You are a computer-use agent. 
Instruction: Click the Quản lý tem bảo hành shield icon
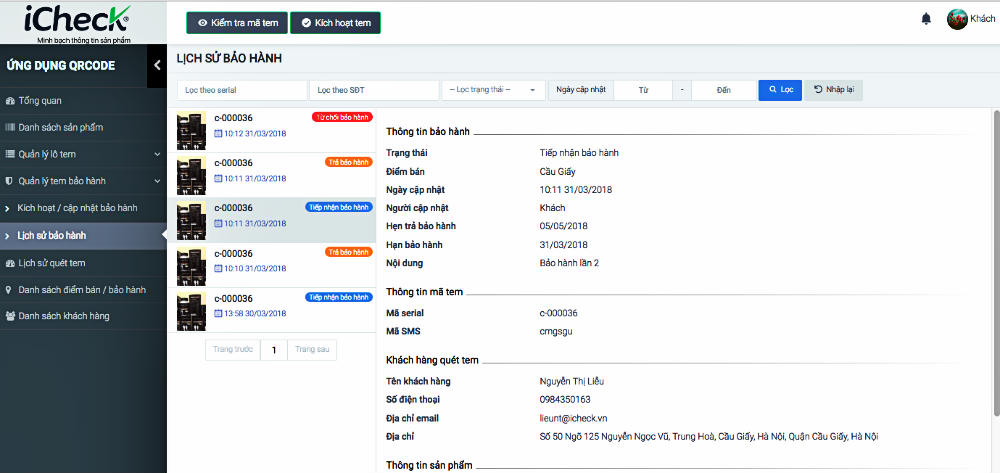point(9,181)
